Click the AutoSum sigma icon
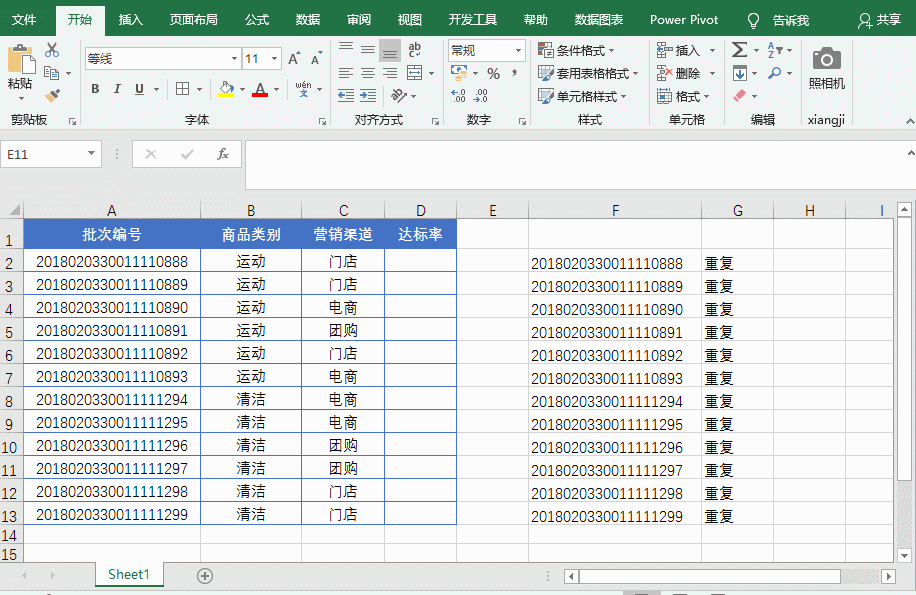Screen dimensions: 916x595 (739, 50)
